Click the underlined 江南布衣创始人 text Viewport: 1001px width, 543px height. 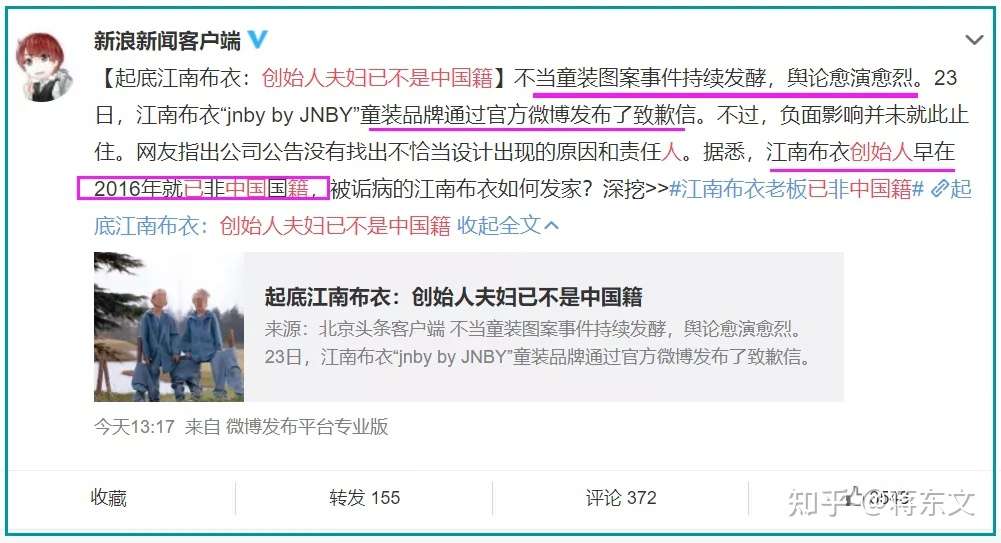click(839, 152)
